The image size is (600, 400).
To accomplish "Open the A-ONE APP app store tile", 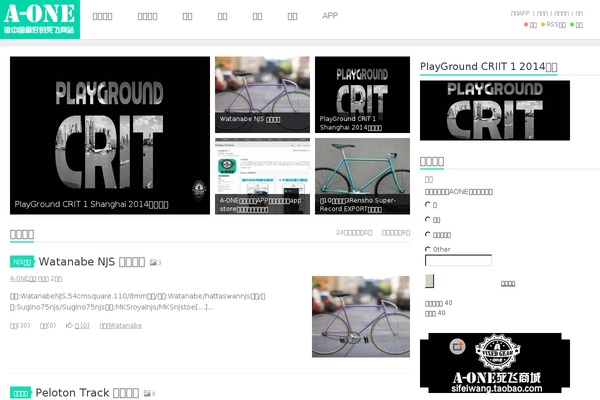I will 262,176.
